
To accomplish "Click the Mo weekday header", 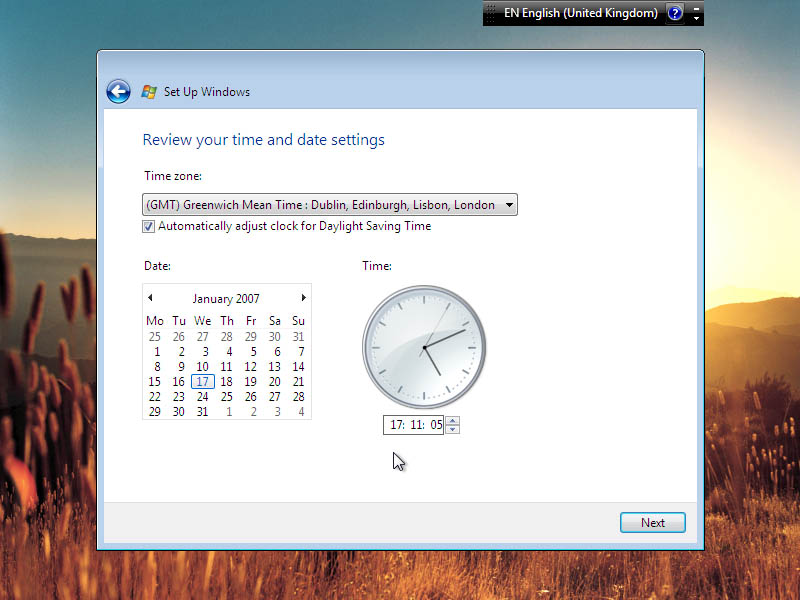I will tap(155, 321).
